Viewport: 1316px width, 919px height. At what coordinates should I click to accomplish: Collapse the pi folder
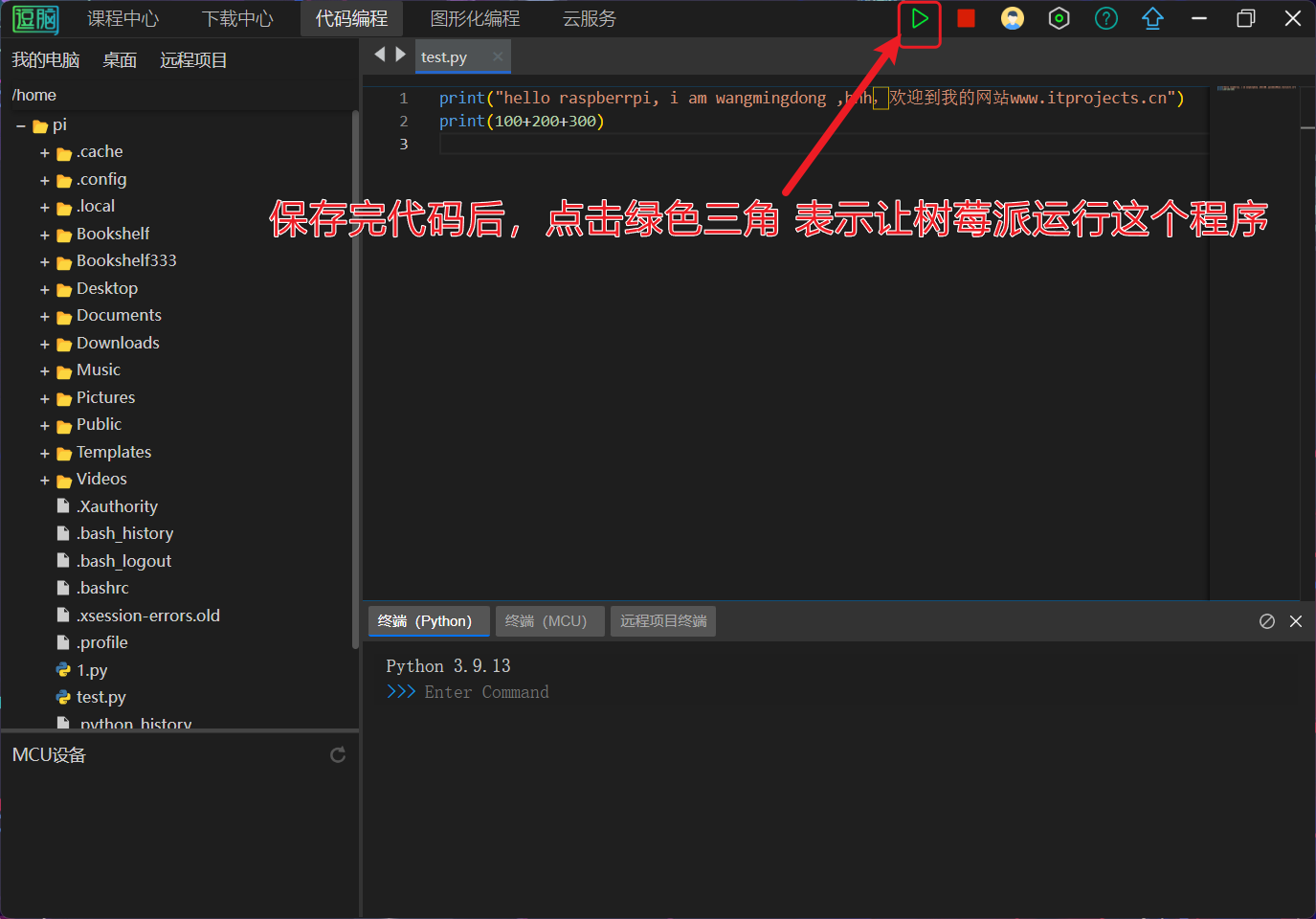[21, 125]
